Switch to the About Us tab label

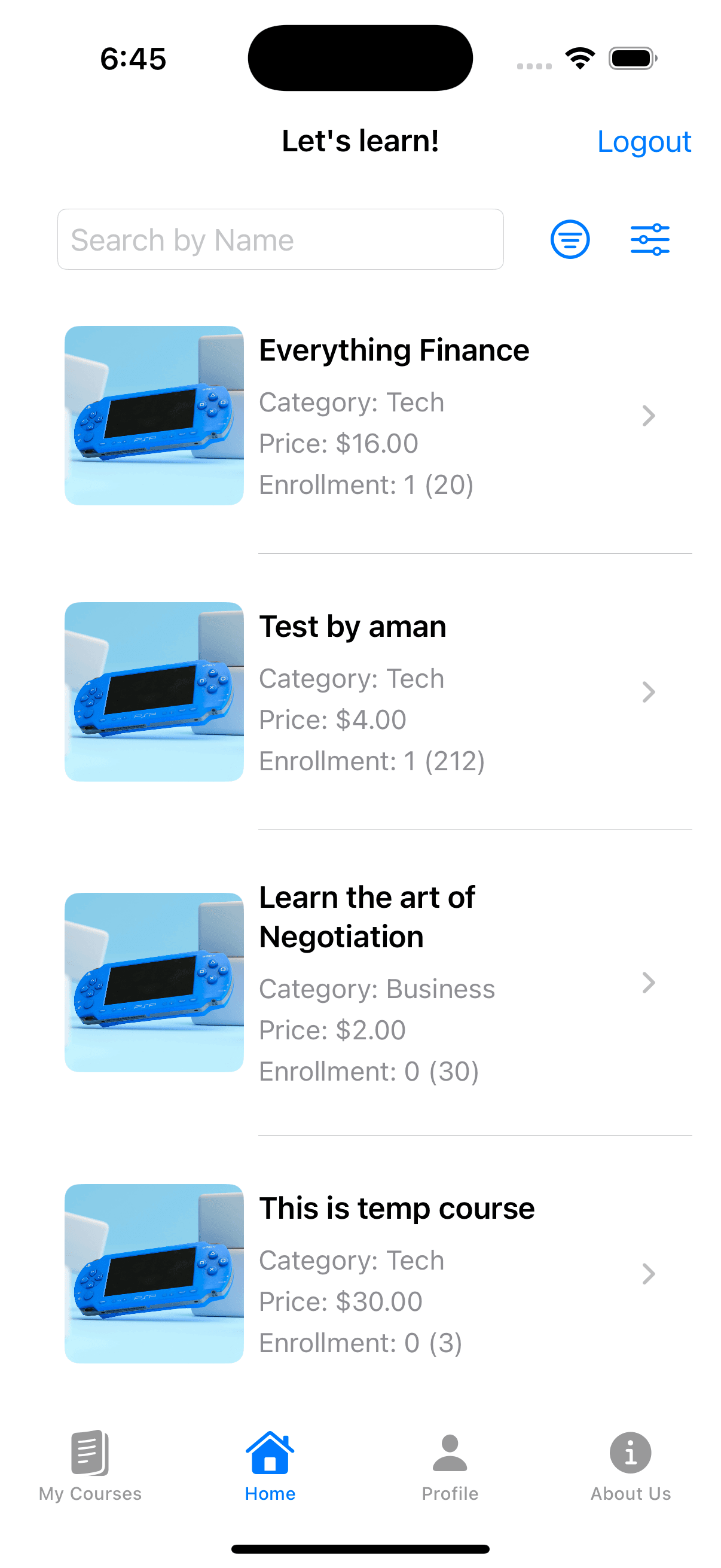(630, 1494)
